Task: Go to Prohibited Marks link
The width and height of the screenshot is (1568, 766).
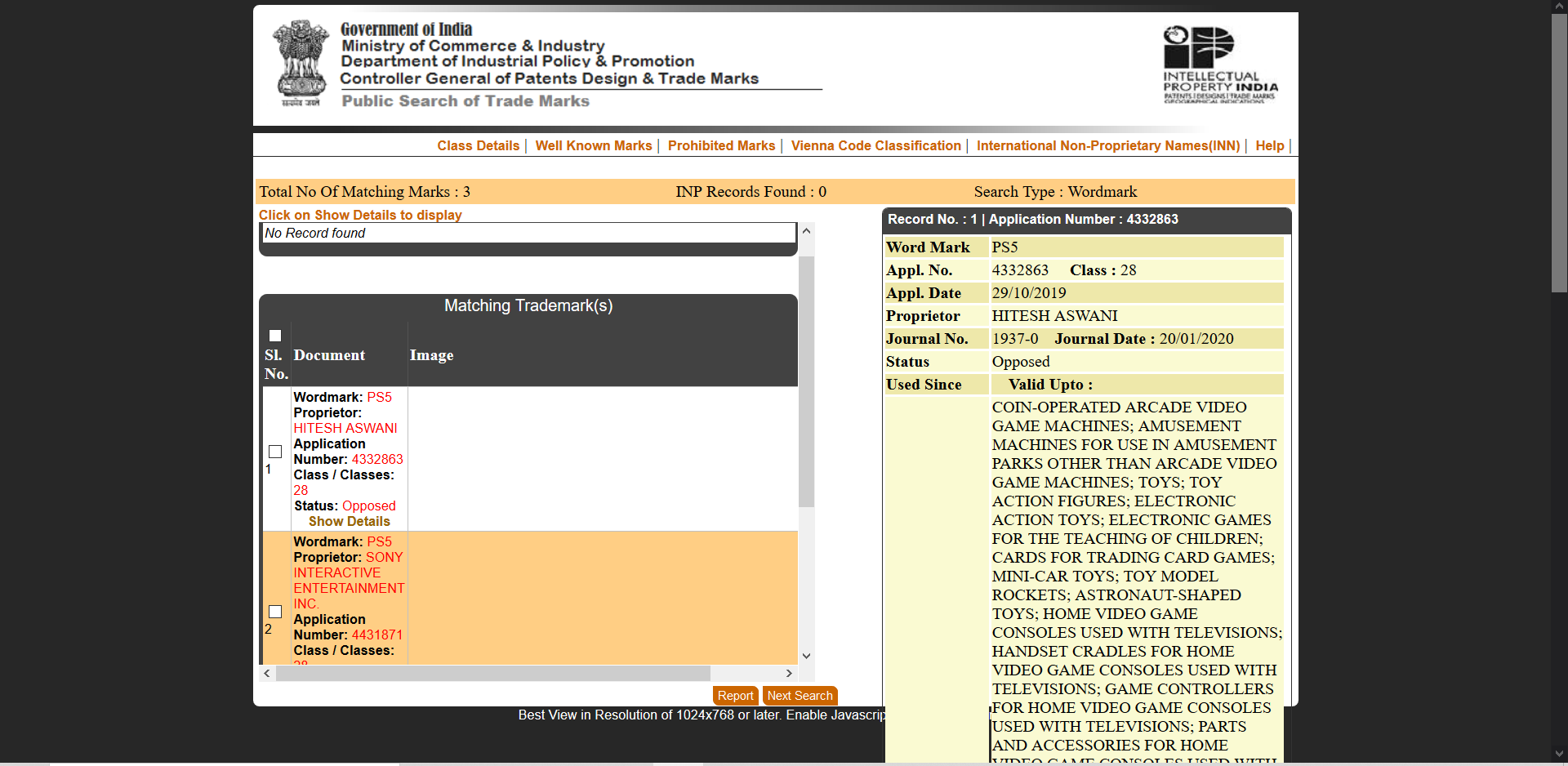Action: (x=721, y=145)
